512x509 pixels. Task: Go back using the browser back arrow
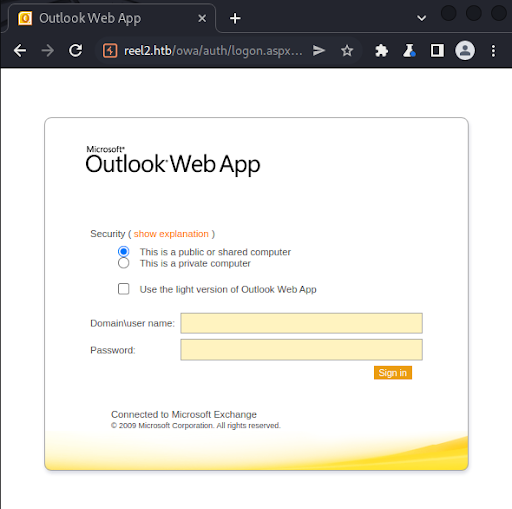click(20, 51)
